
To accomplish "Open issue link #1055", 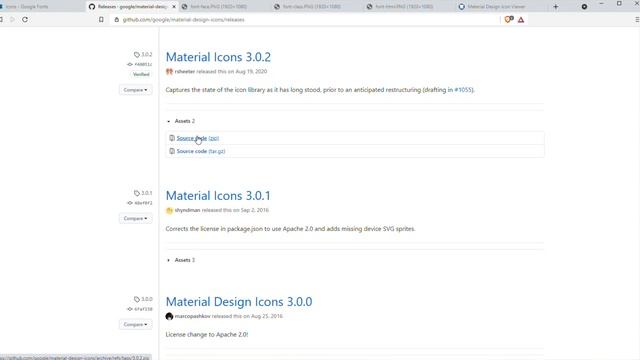I will pyautogui.click(x=463, y=90).
